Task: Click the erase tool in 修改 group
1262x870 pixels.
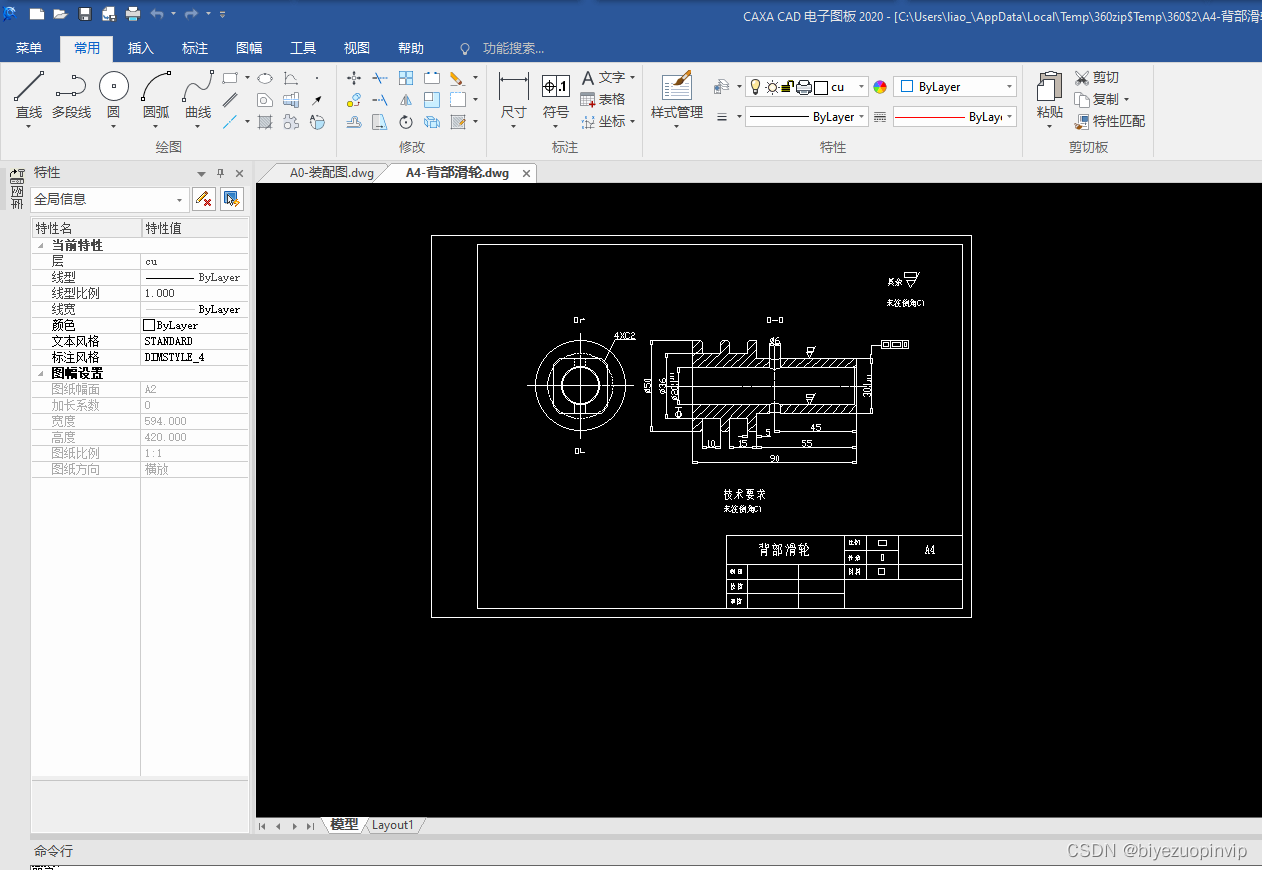Action: (x=456, y=77)
